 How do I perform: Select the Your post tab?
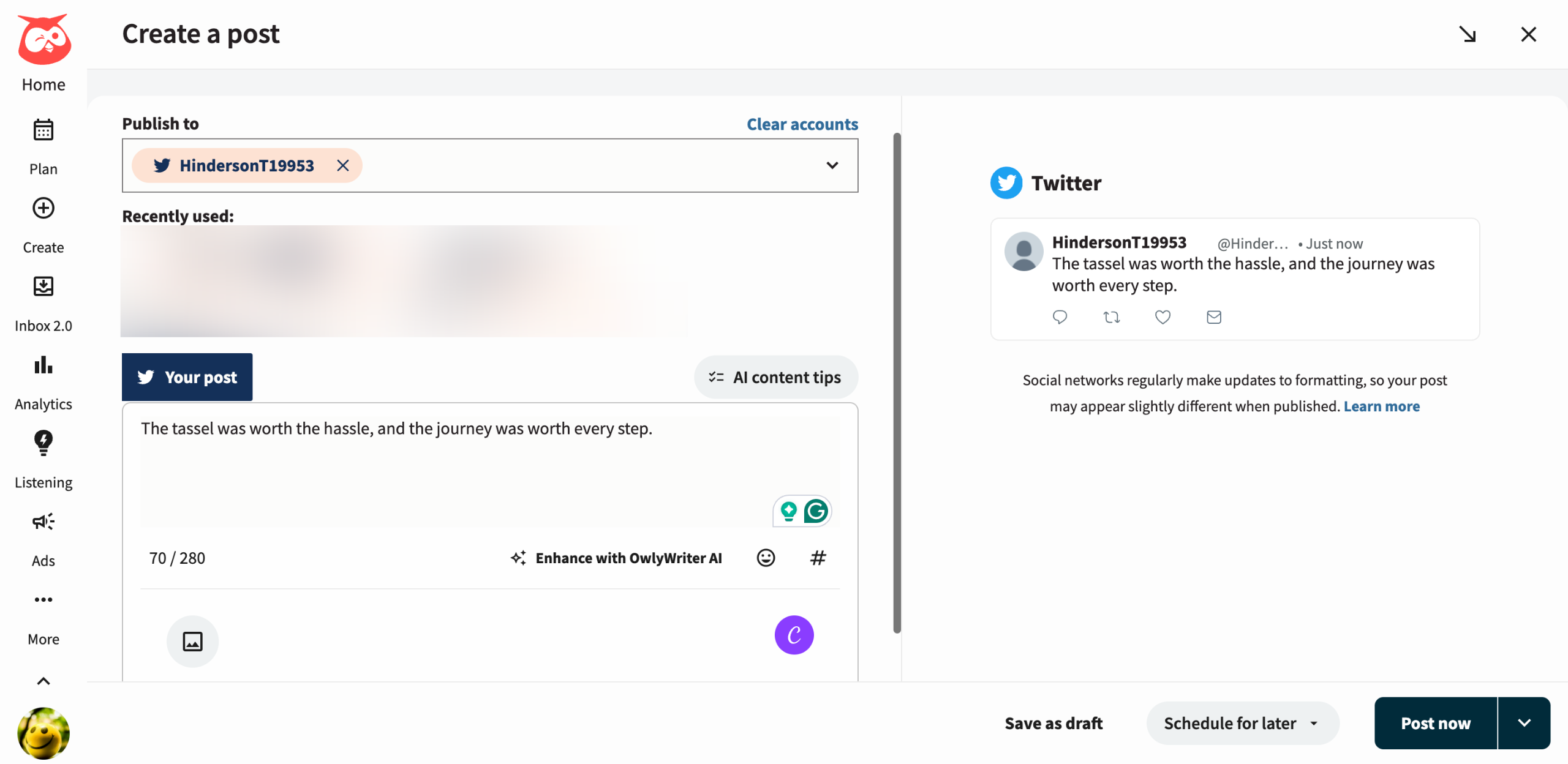click(x=187, y=377)
